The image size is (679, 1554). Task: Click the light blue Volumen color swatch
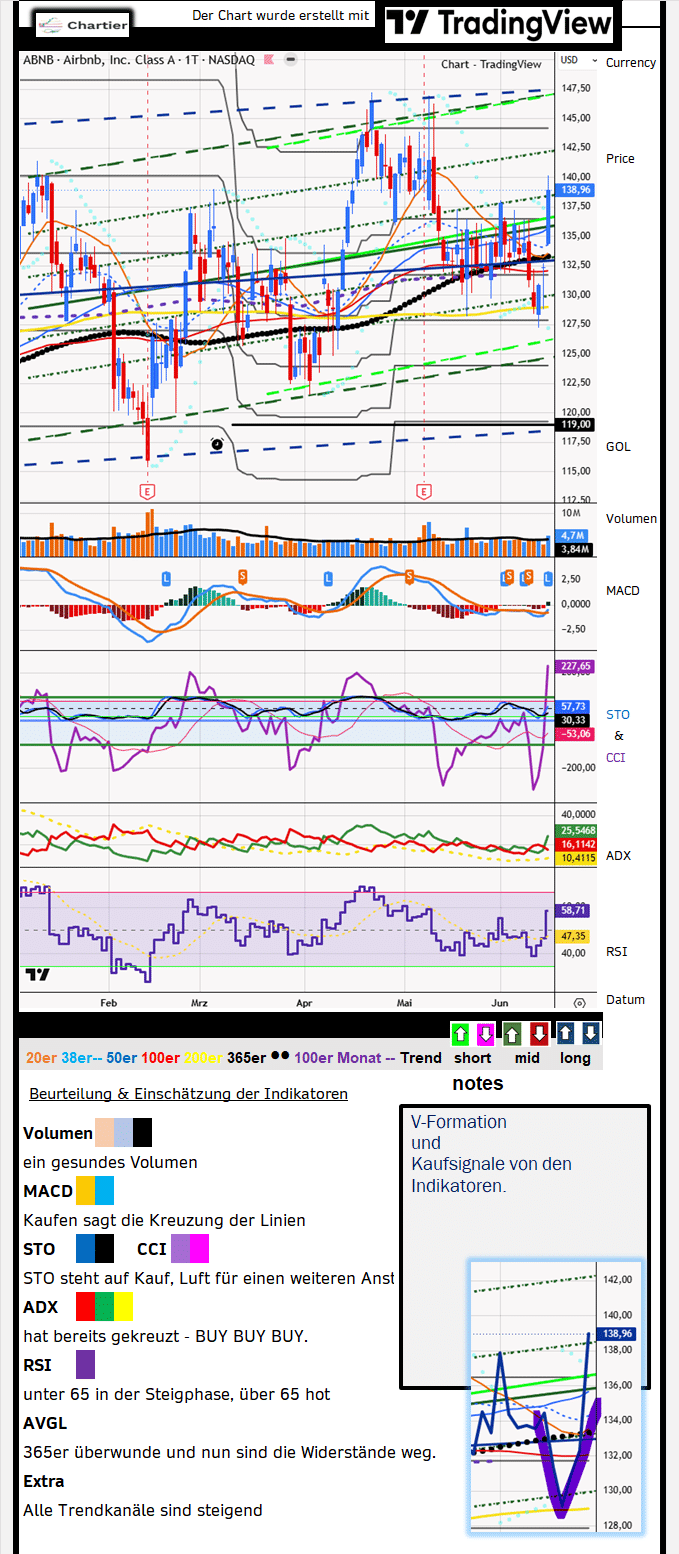pos(123,1133)
